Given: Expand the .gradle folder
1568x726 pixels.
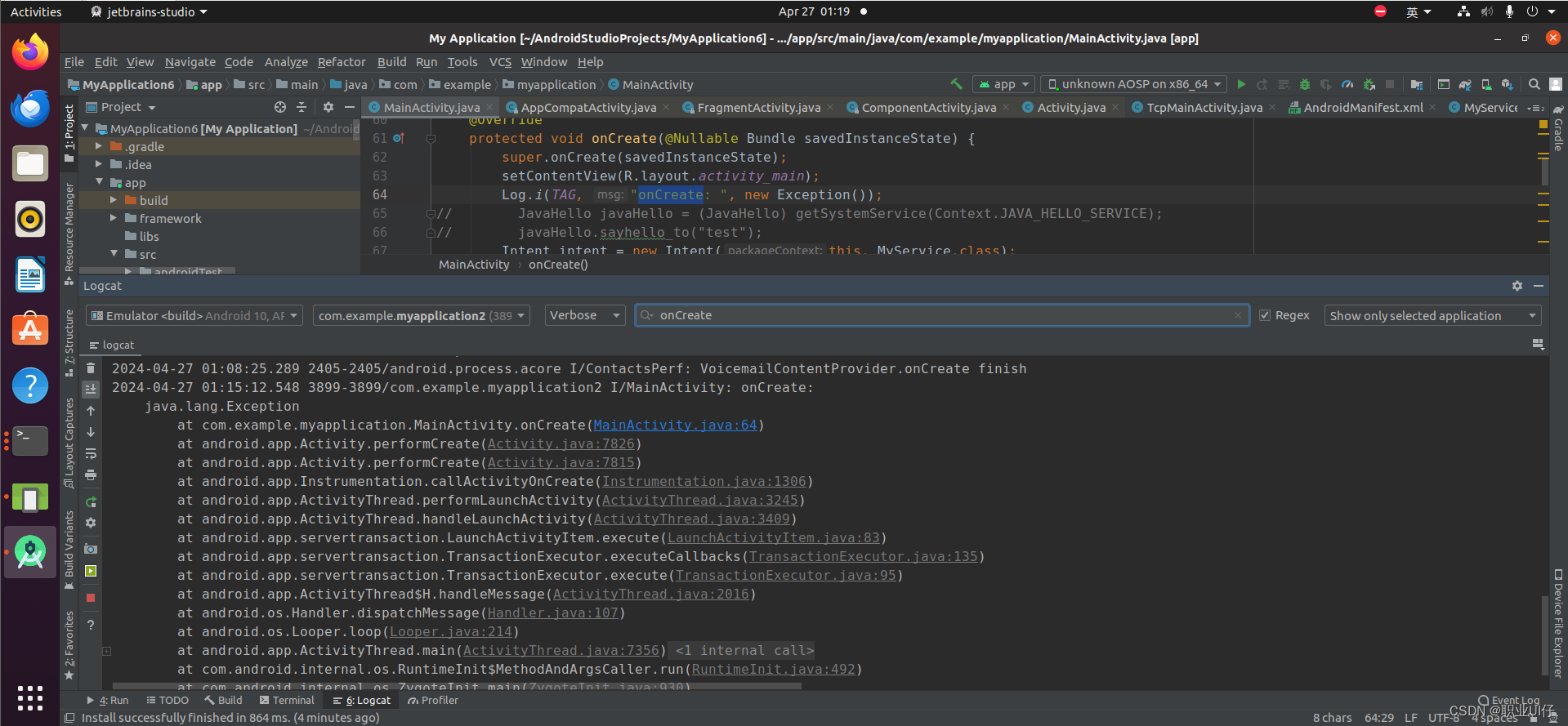Looking at the screenshot, I should click(x=99, y=146).
